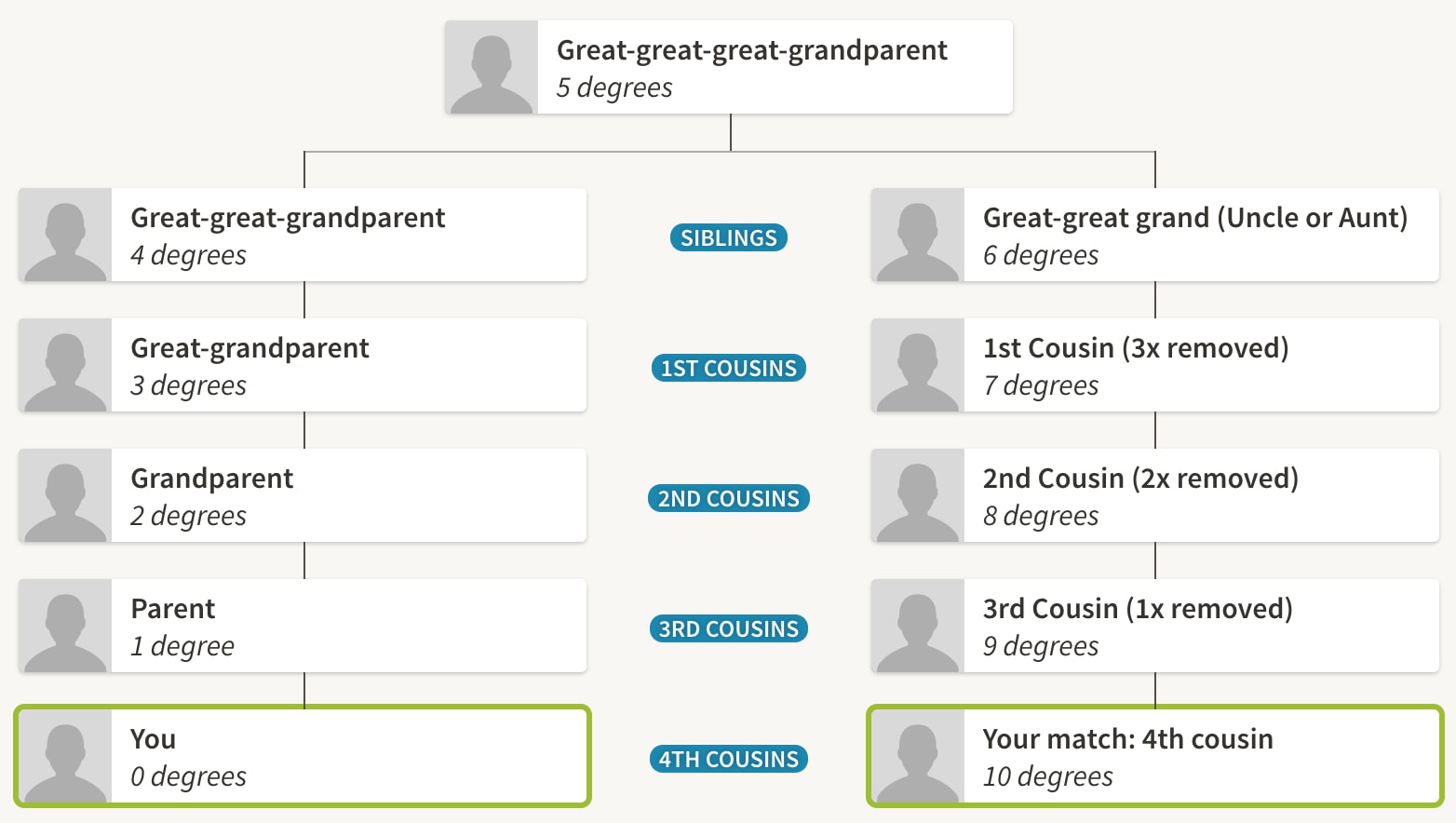Click the 4TH COUSINS badge
Viewport: 1456px width, 823px height.
coord(728,760)
